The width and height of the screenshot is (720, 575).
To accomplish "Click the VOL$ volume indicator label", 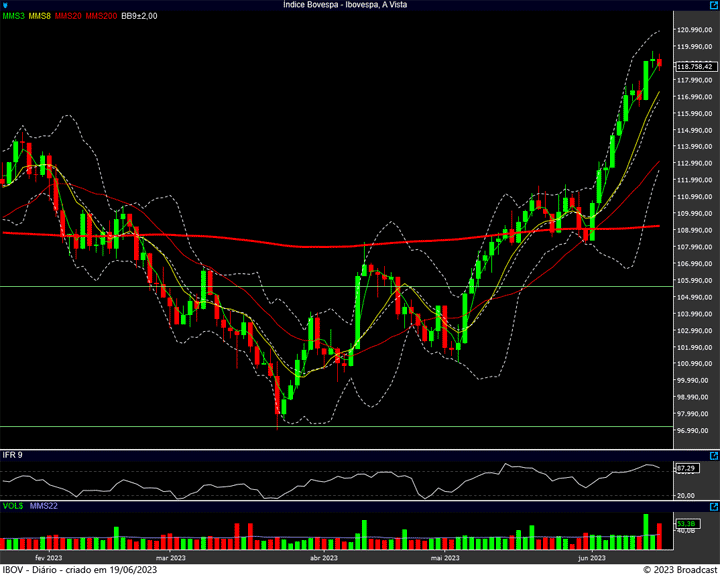I will click(13, 507).
